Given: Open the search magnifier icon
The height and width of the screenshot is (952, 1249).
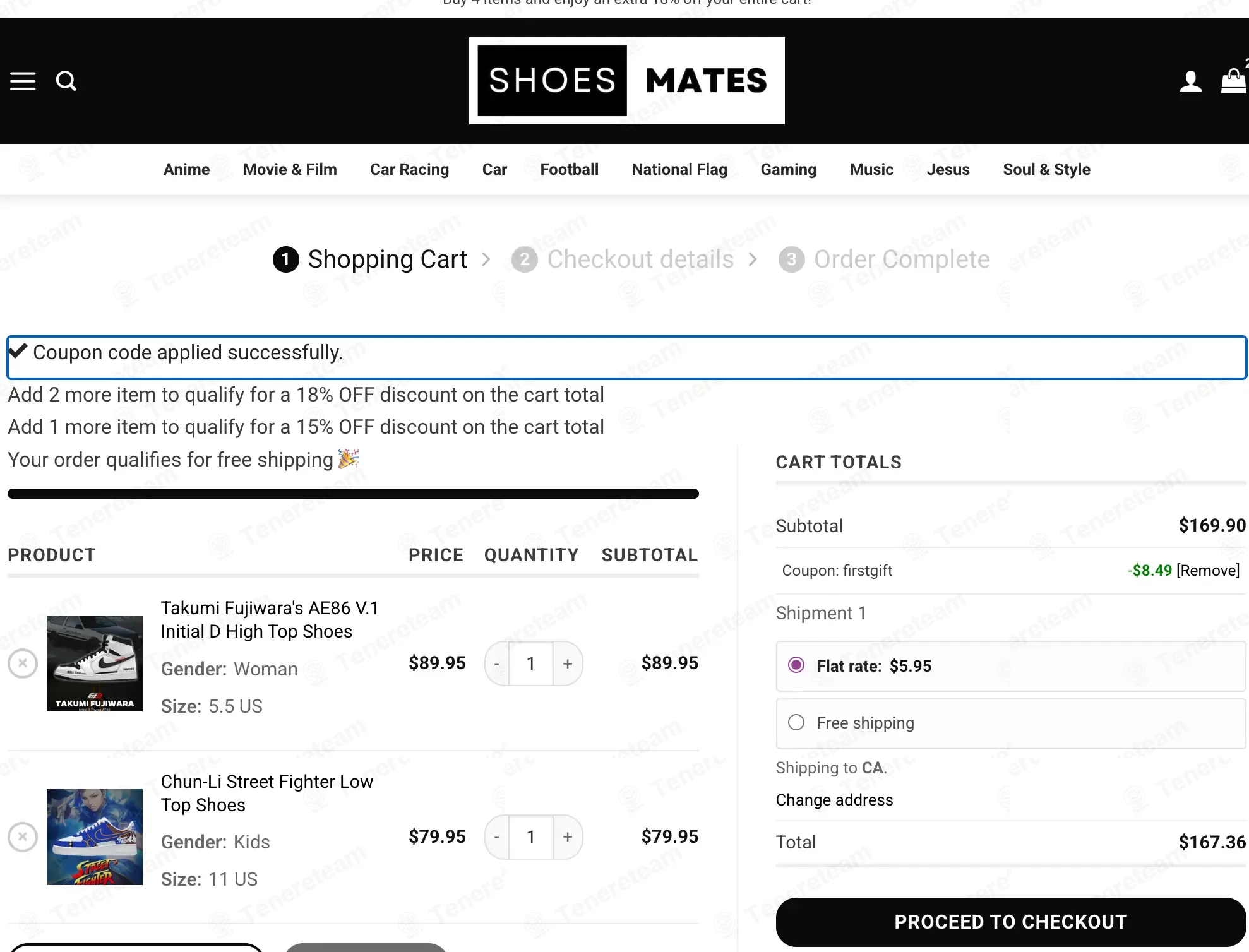Looking at the screenshot, I should (66, 81).
